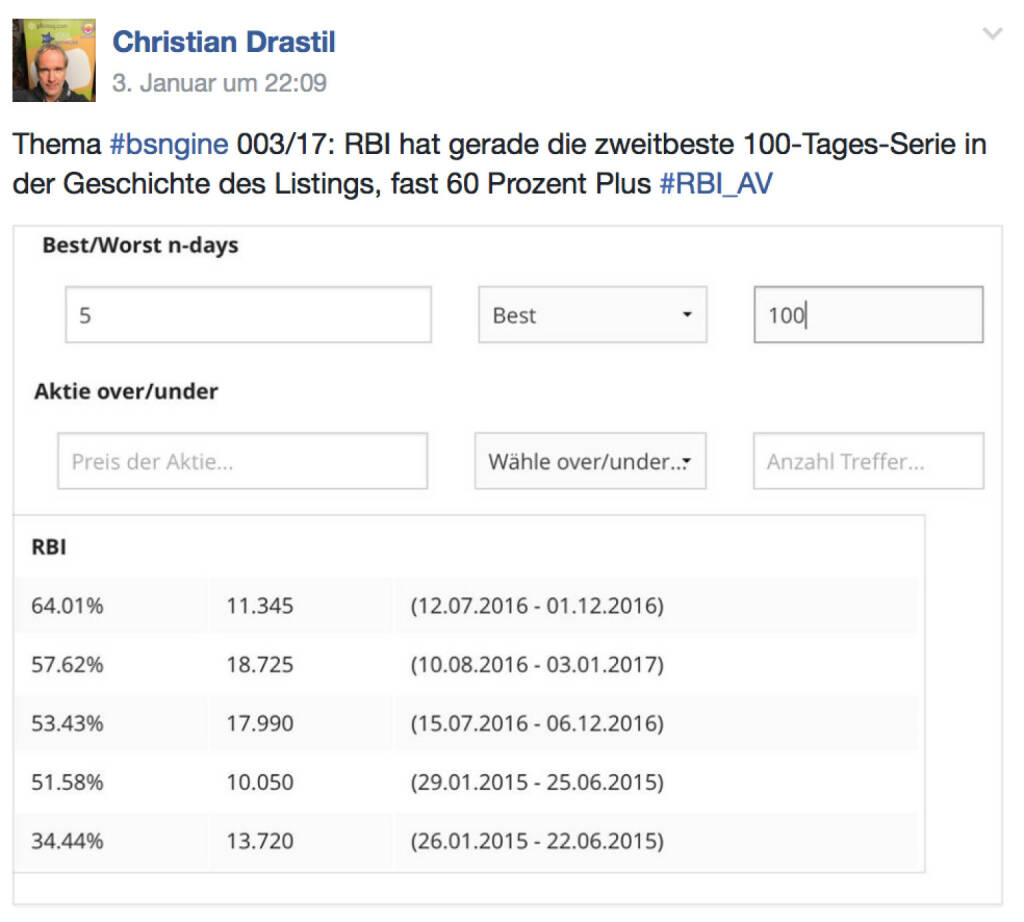Screen dimensions: 1024x922
Task: Open the #RBI_AV hashtag link
Action: point(715,185)
